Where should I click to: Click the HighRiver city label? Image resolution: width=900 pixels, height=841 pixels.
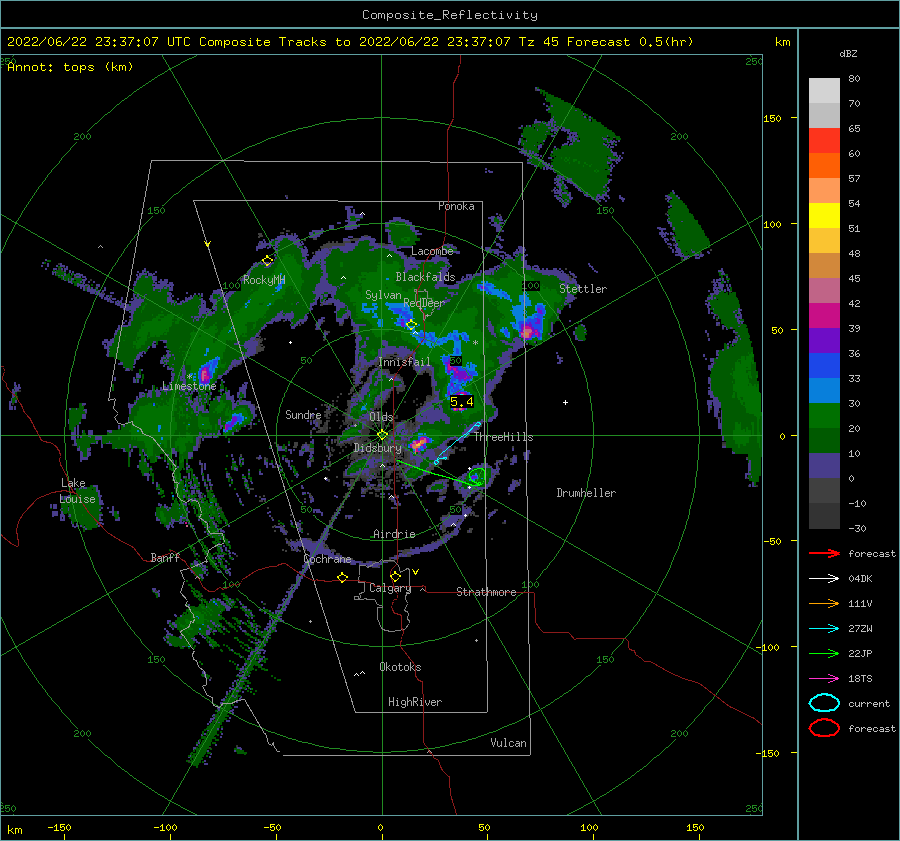coord(415,702)
